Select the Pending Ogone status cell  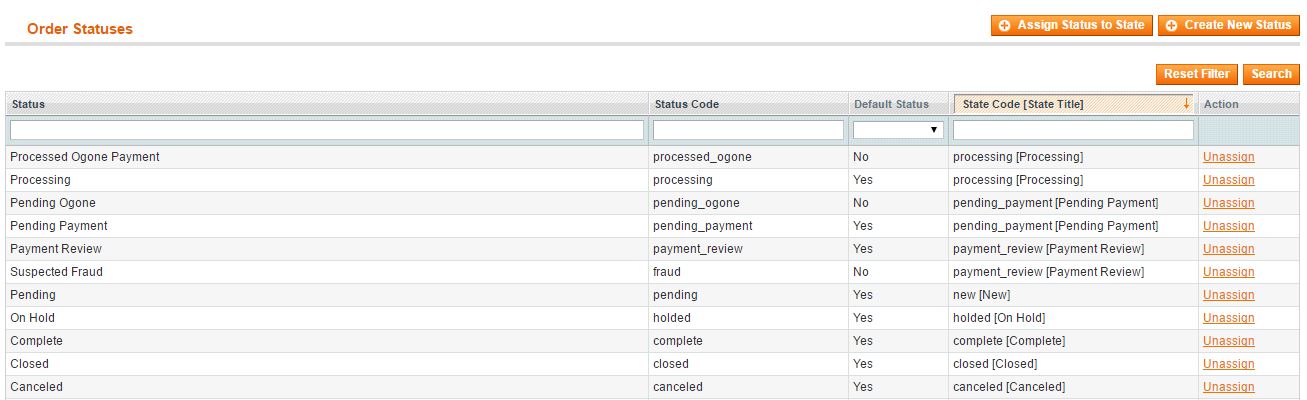point(327,203)
